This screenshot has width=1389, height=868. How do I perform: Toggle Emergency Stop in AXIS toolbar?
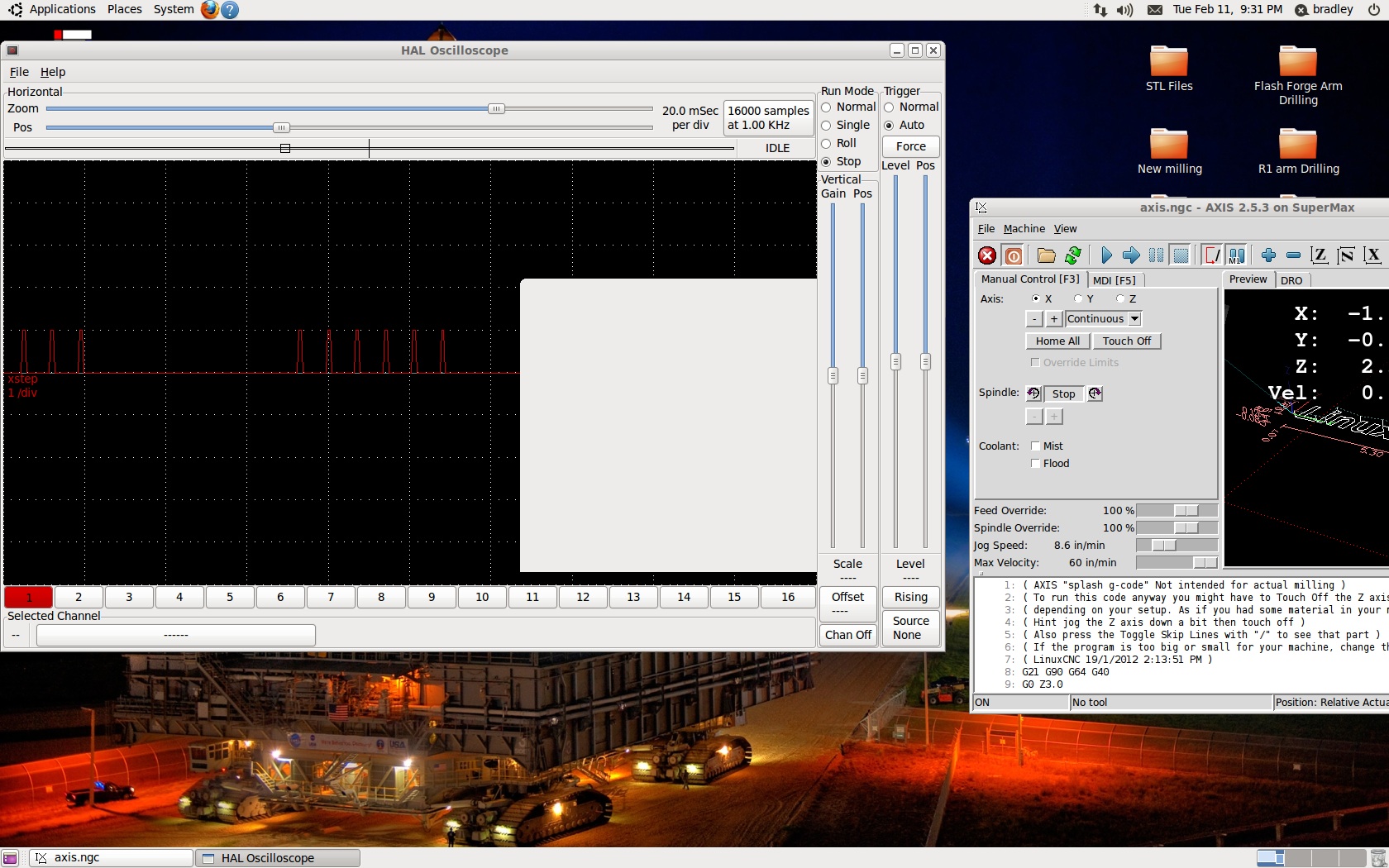(987, 255)
